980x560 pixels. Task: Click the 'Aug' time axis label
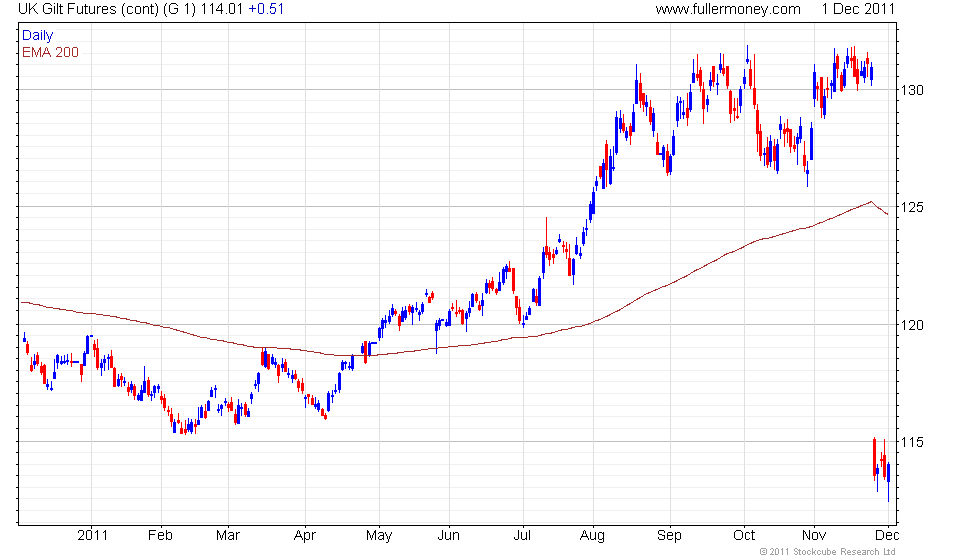pos(592,536)
